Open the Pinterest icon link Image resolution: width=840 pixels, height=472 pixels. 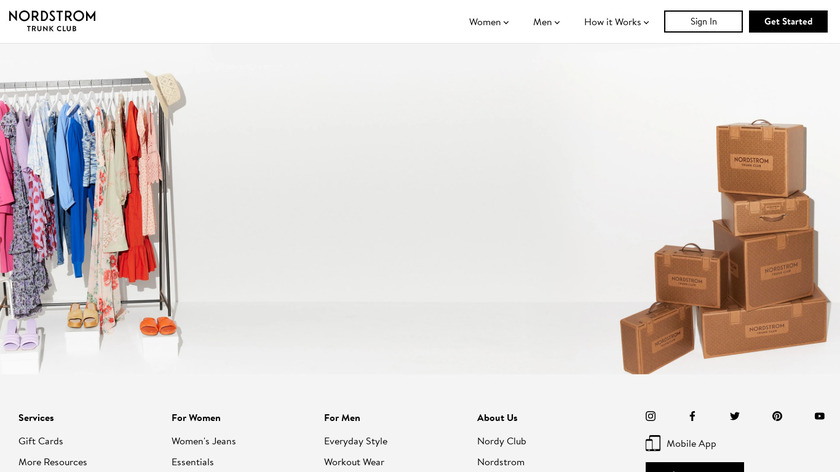(x=777, y=416)
